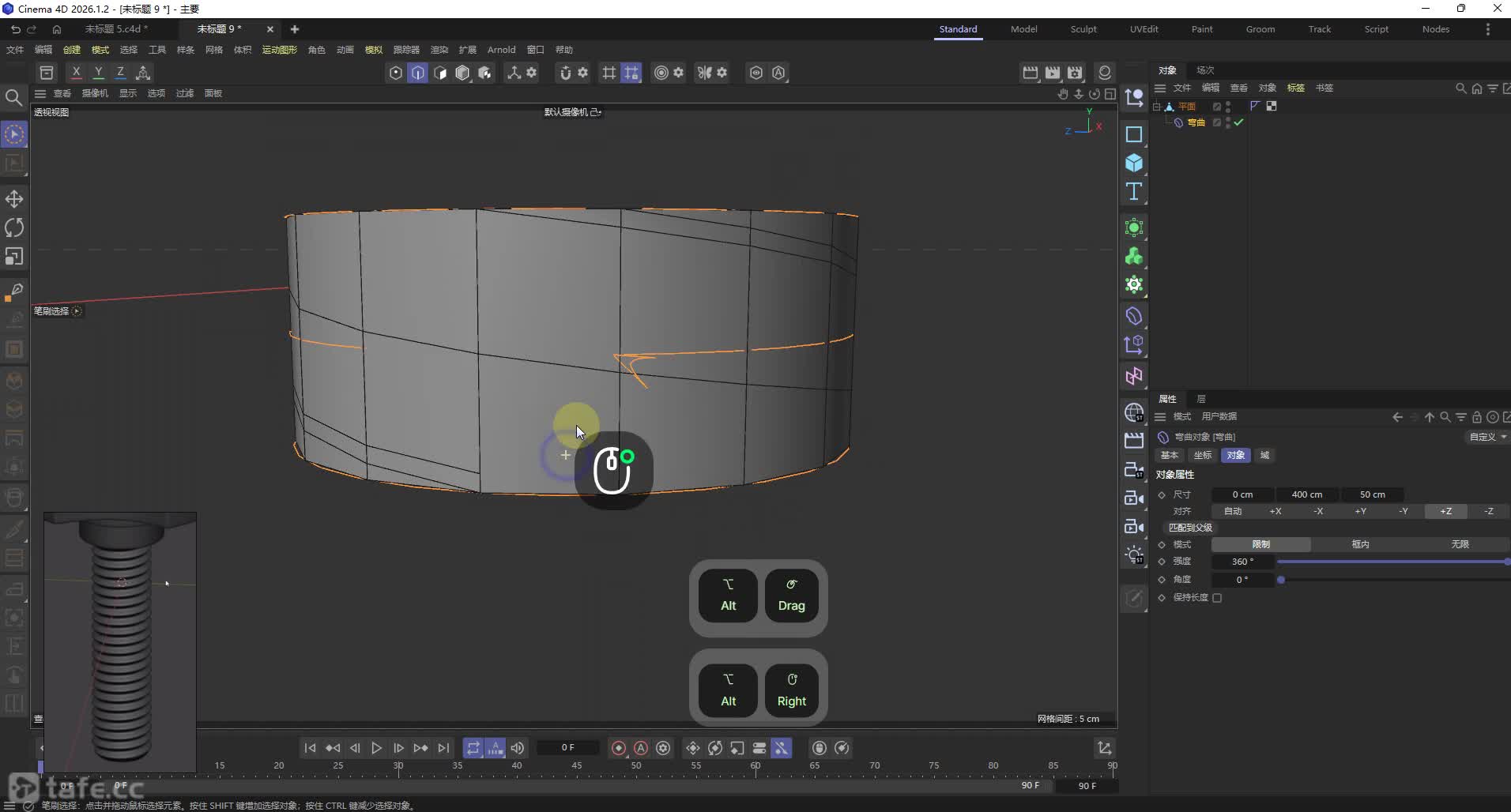
Task: Switch to the 未标题 5.c4d document tab
Action: coord(116,29)
